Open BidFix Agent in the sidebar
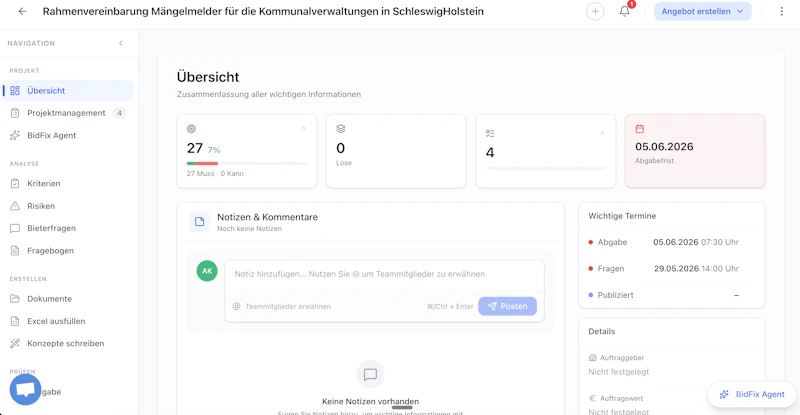This screenshot has width=800, height=415. [x=68, y=135]
